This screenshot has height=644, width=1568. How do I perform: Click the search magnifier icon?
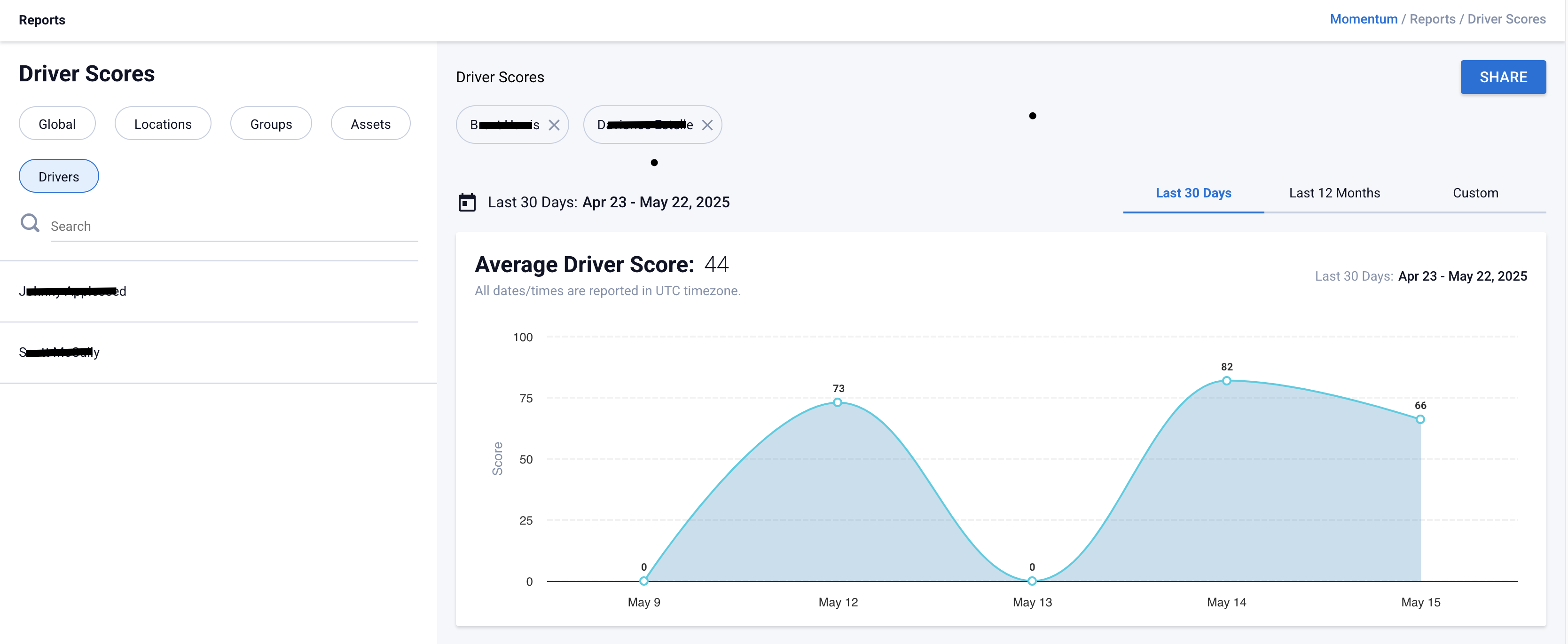pyautogui.click(x=30, y=223)
